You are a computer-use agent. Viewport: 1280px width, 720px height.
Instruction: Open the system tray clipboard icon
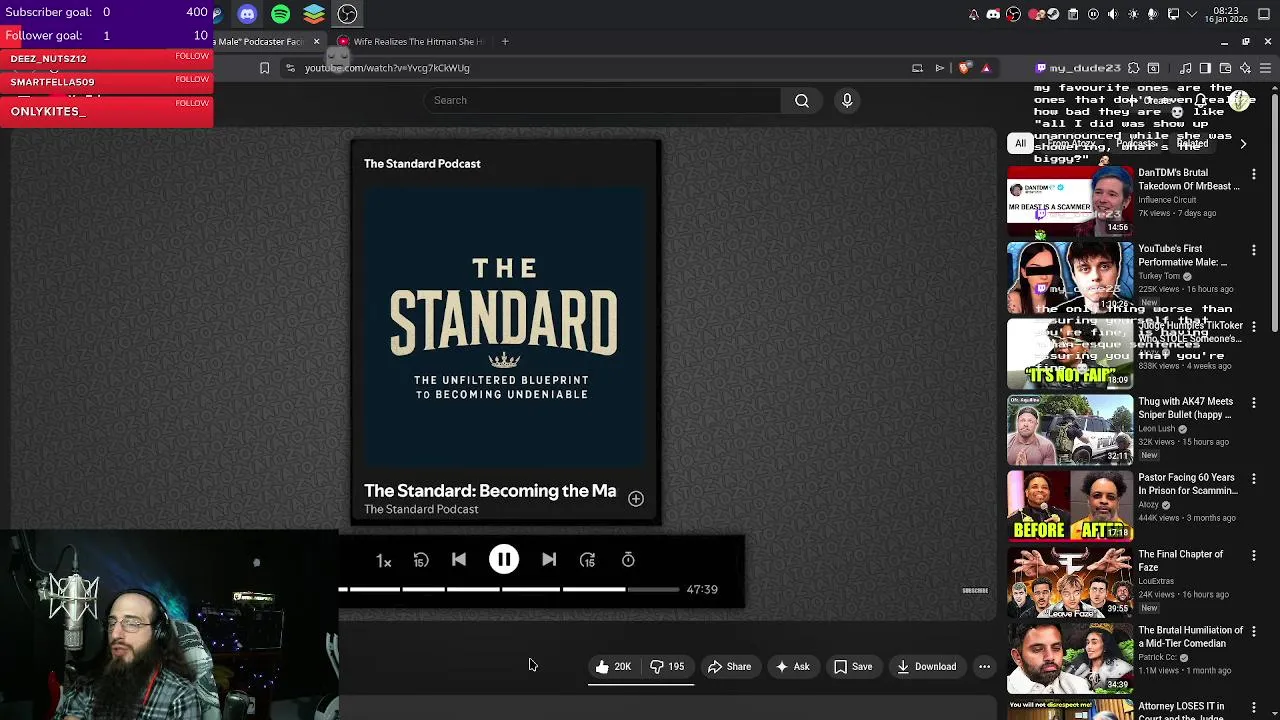point(1073,14)
